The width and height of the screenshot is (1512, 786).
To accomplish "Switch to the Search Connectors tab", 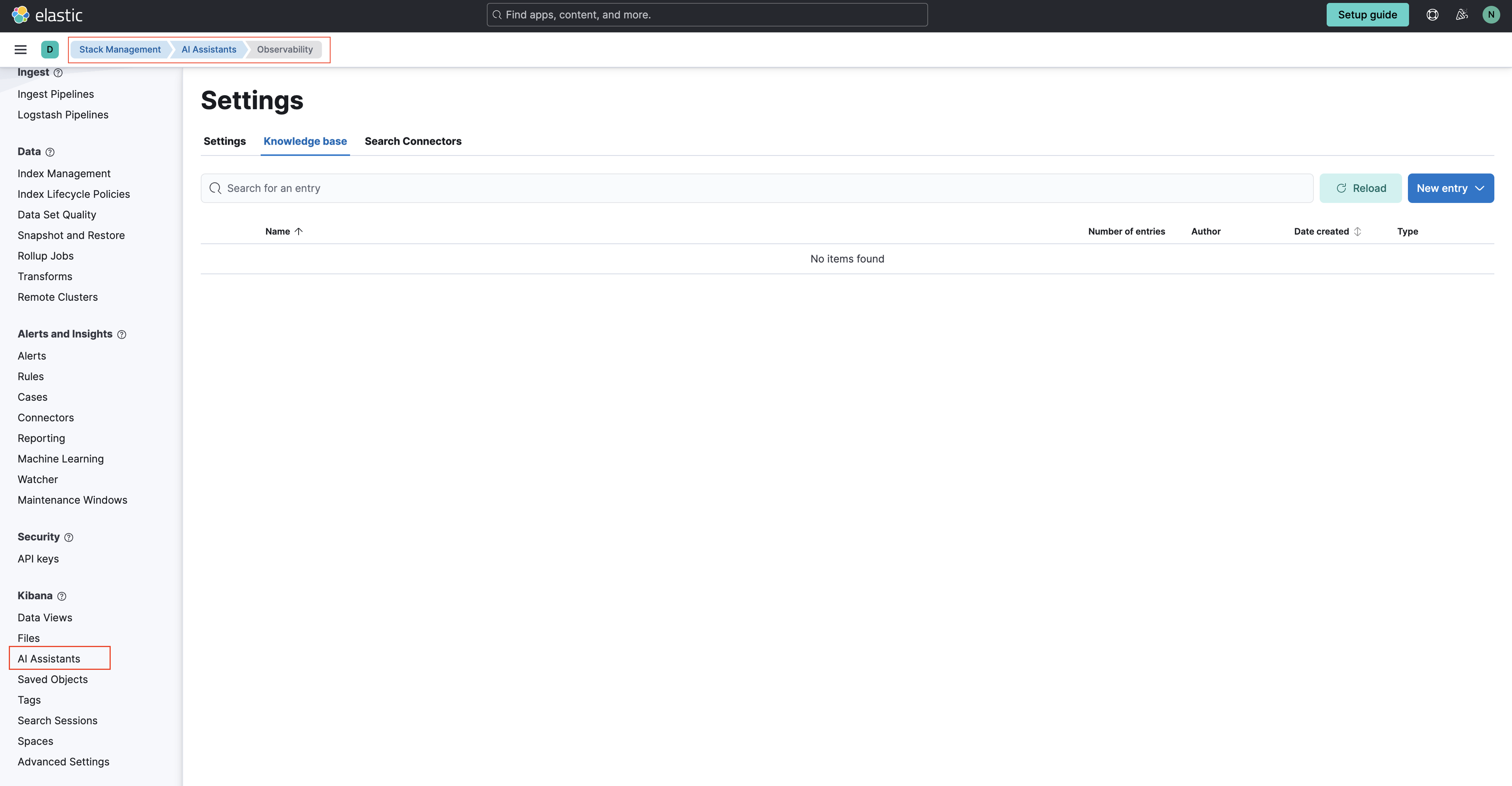I will pyautogui.click(x=413, y=141).
